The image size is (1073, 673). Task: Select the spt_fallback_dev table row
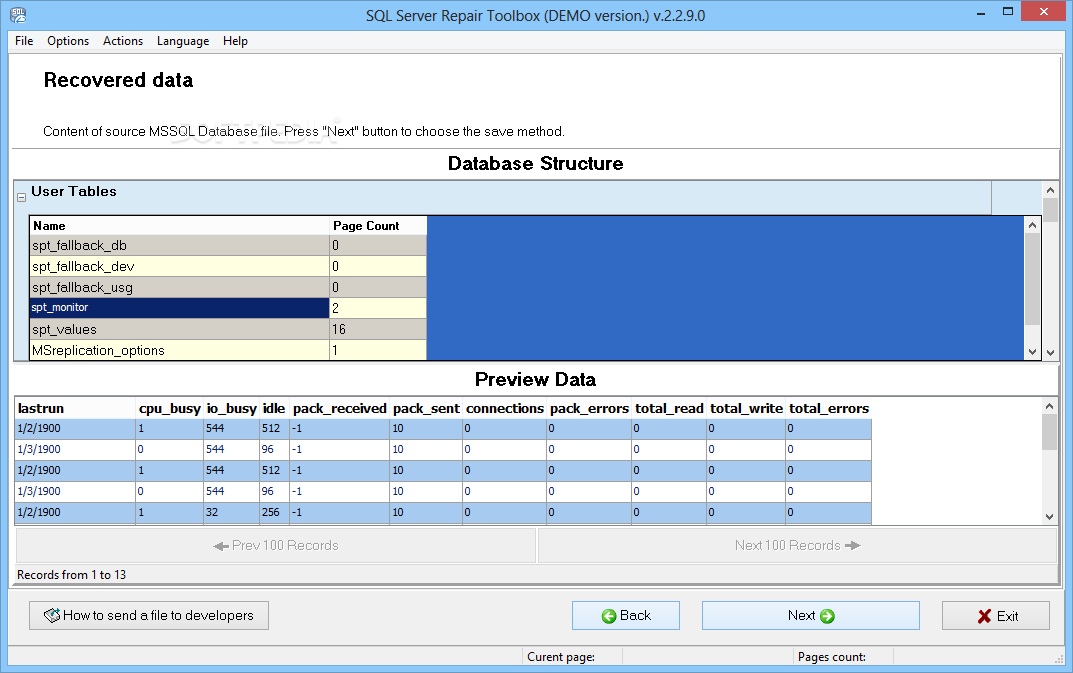click(228, 266)
